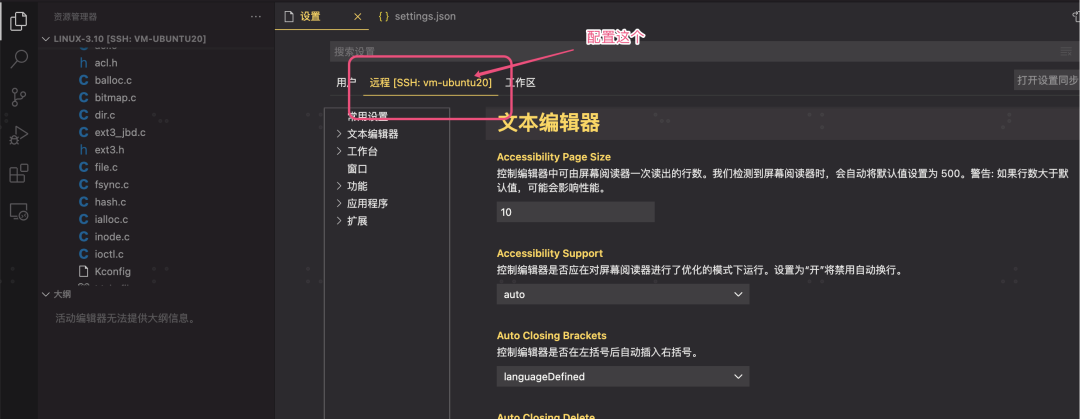This screenshot has width=1080, height=419.
Task: Collapse the 大纲 outline section
Action: 56,294
